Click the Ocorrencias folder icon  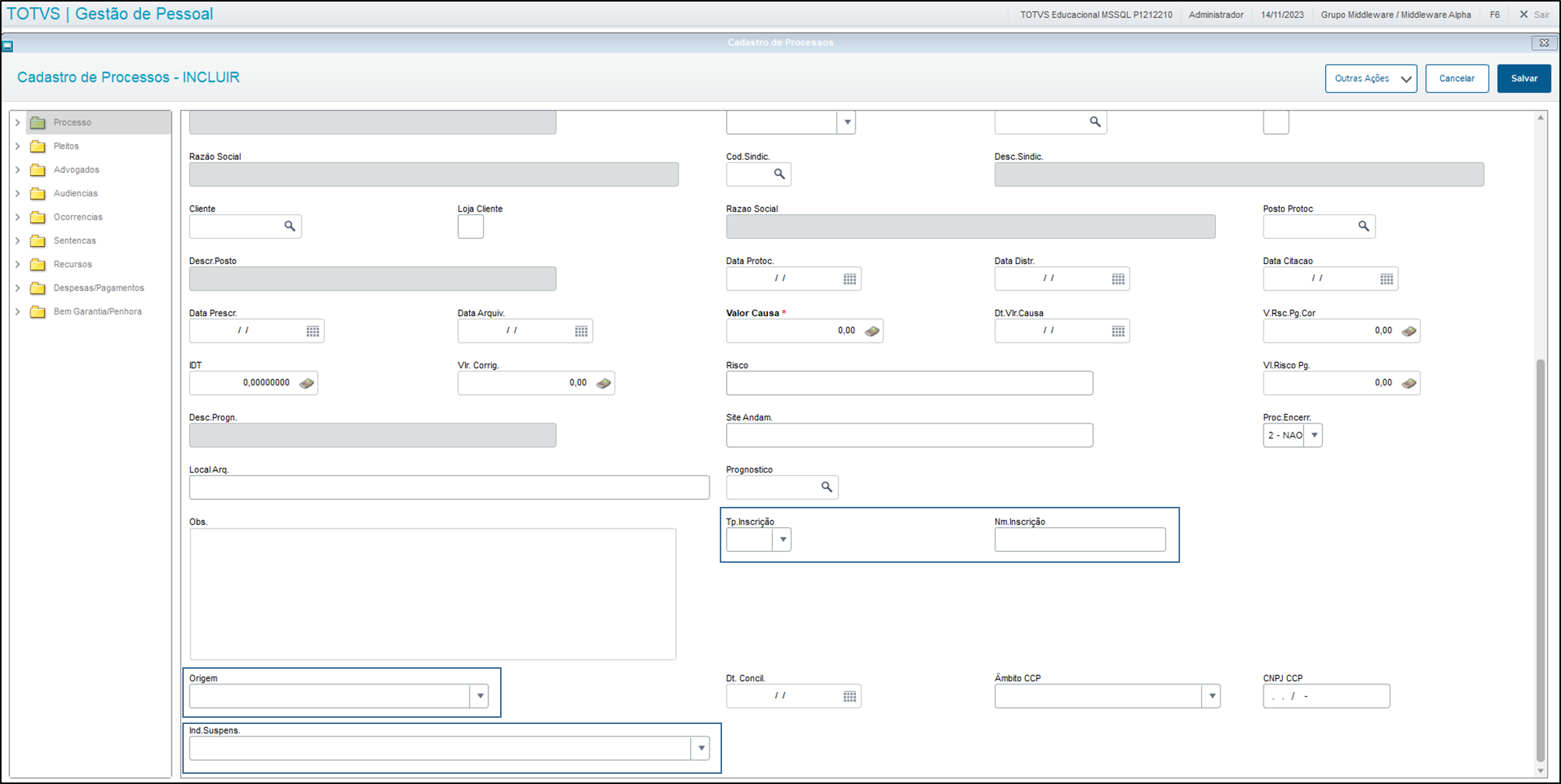pos(37,217)
